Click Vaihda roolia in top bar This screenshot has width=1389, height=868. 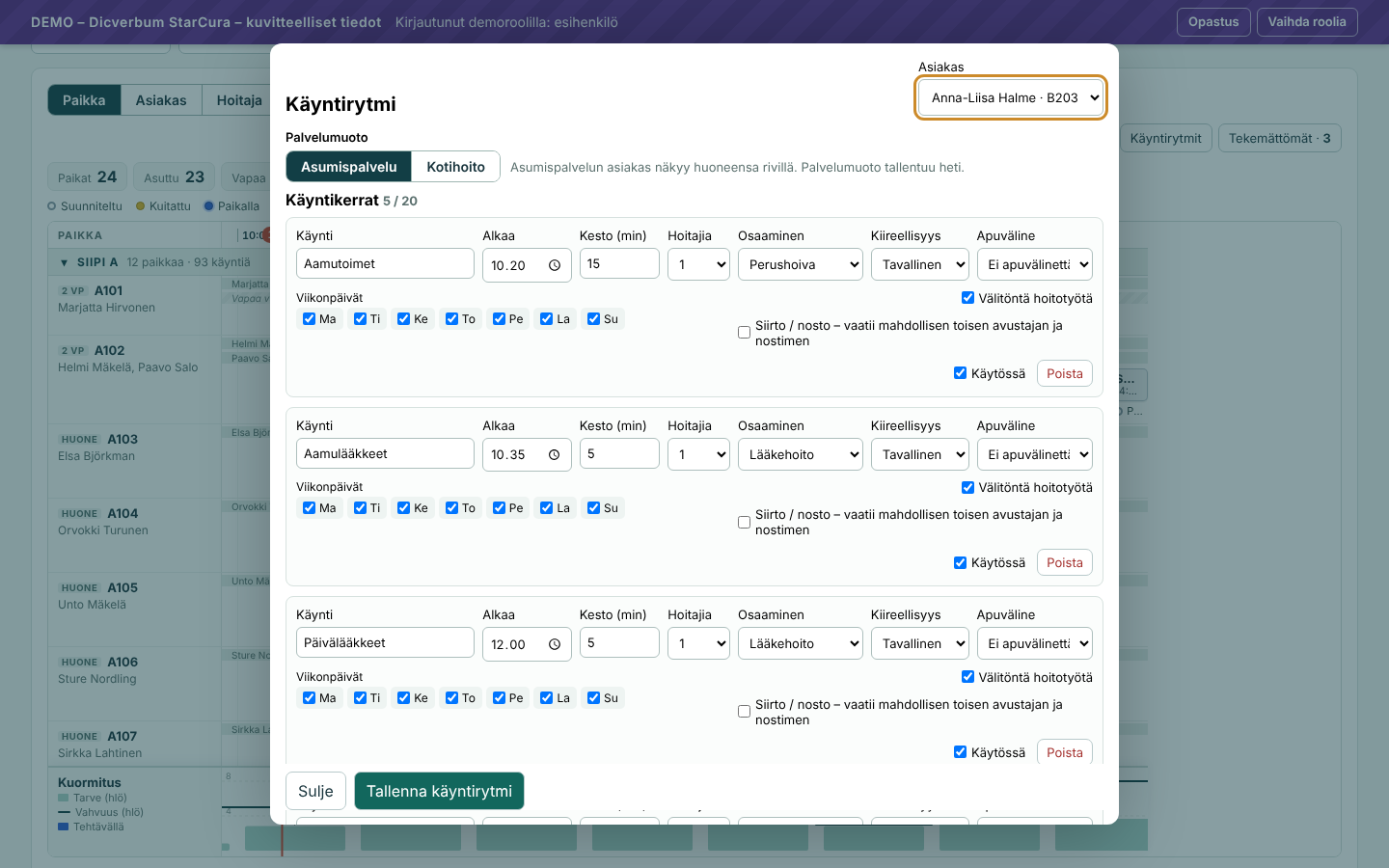(x=1307, y=22)
